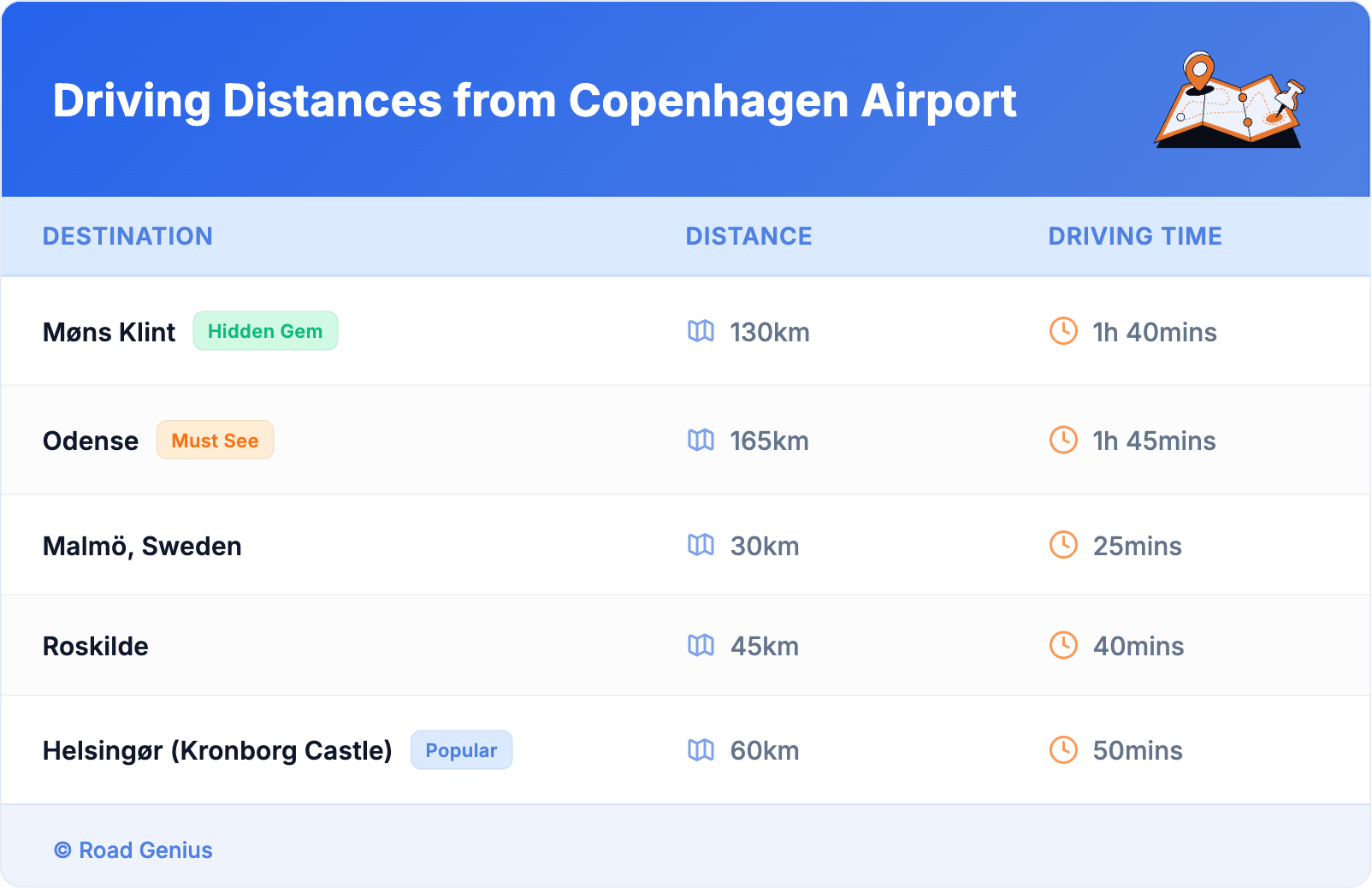
Task: Select the Roskilde destination name
Action: coord(96,646)
